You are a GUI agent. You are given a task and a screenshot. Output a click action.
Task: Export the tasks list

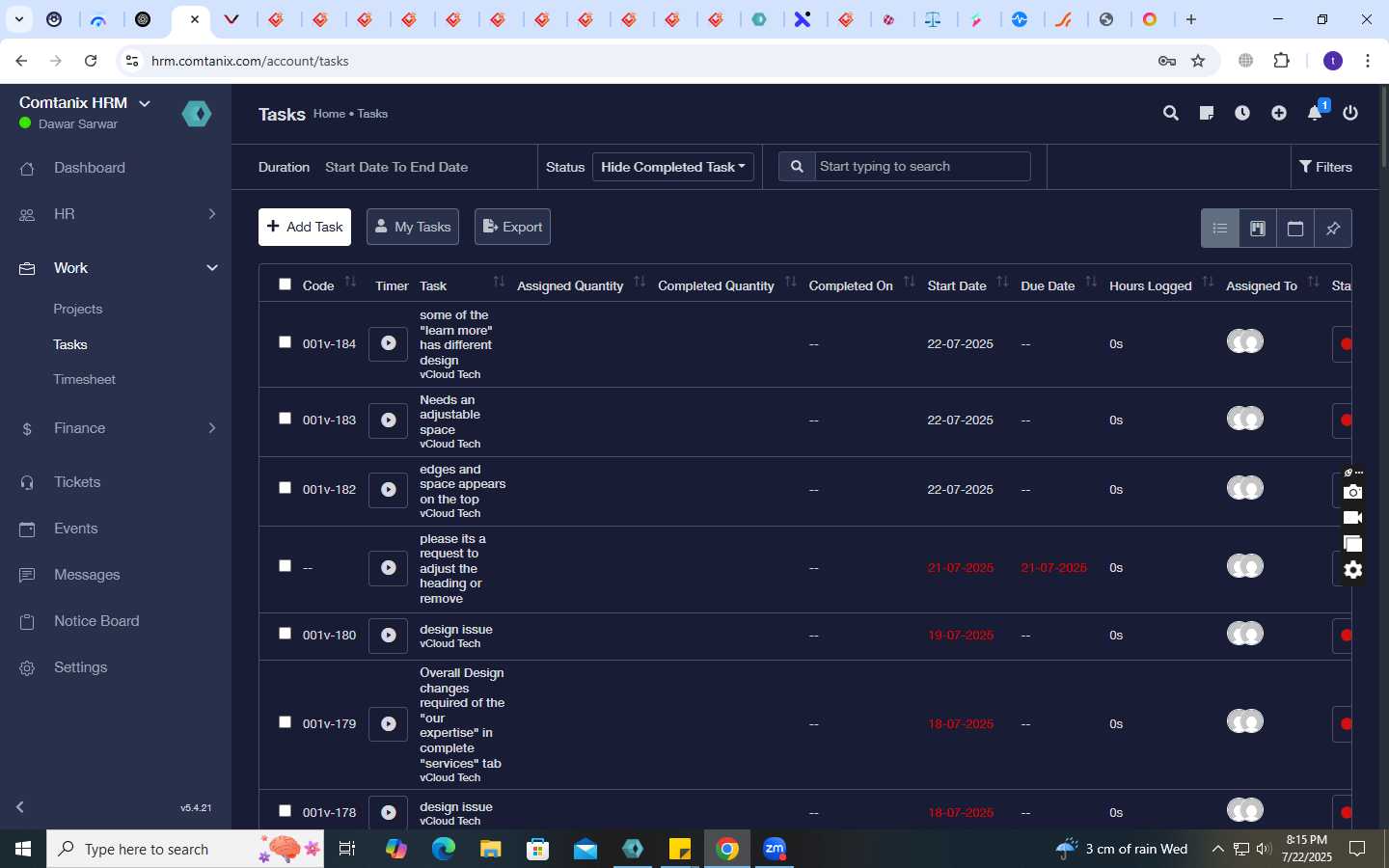[512, 228]
